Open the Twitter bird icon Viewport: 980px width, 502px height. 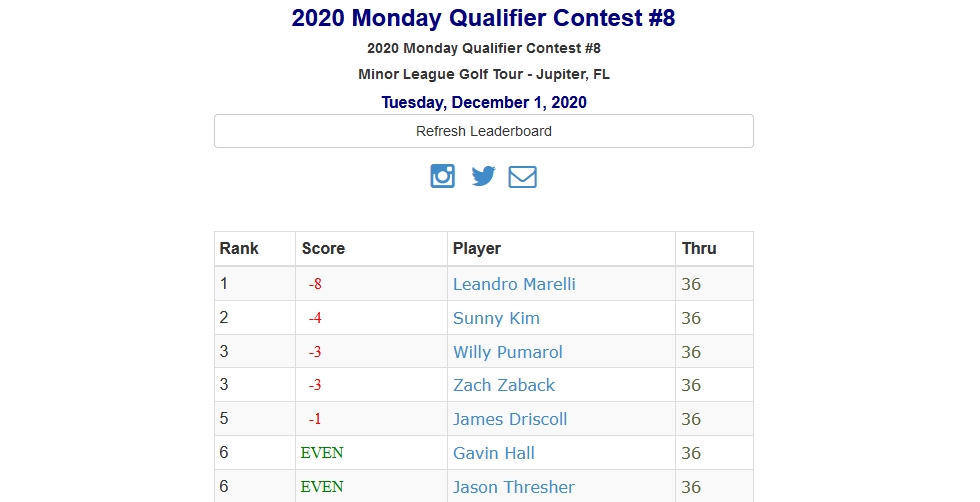point(483,176)
